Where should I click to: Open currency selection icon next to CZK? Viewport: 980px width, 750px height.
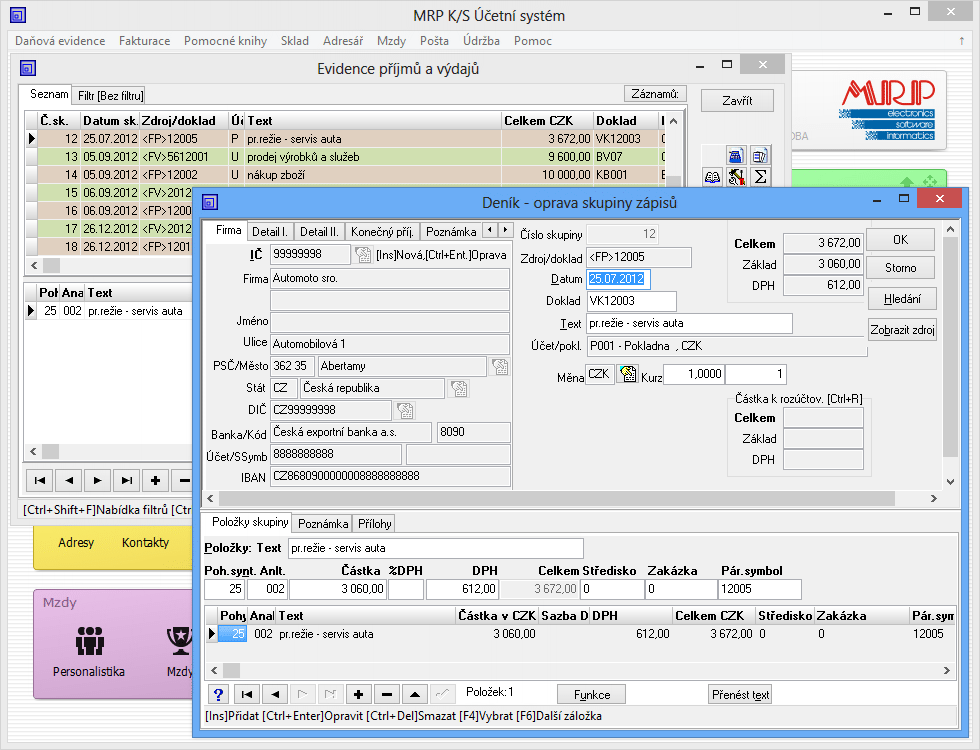pos(628,374)
